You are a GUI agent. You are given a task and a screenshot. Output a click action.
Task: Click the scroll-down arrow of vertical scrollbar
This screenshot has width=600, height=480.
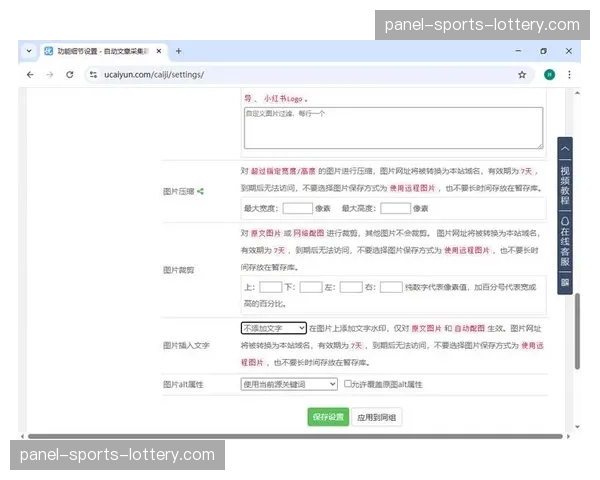point(577,427)
